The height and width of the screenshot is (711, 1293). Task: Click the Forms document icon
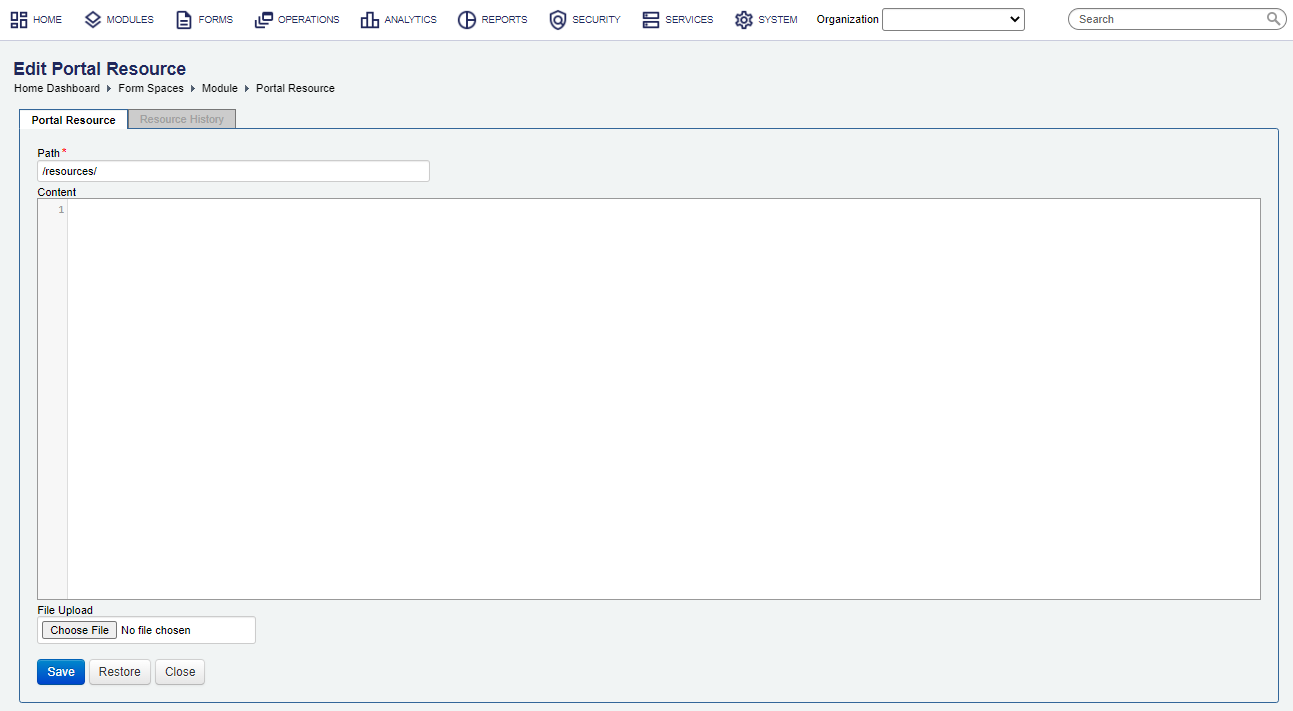184,20
